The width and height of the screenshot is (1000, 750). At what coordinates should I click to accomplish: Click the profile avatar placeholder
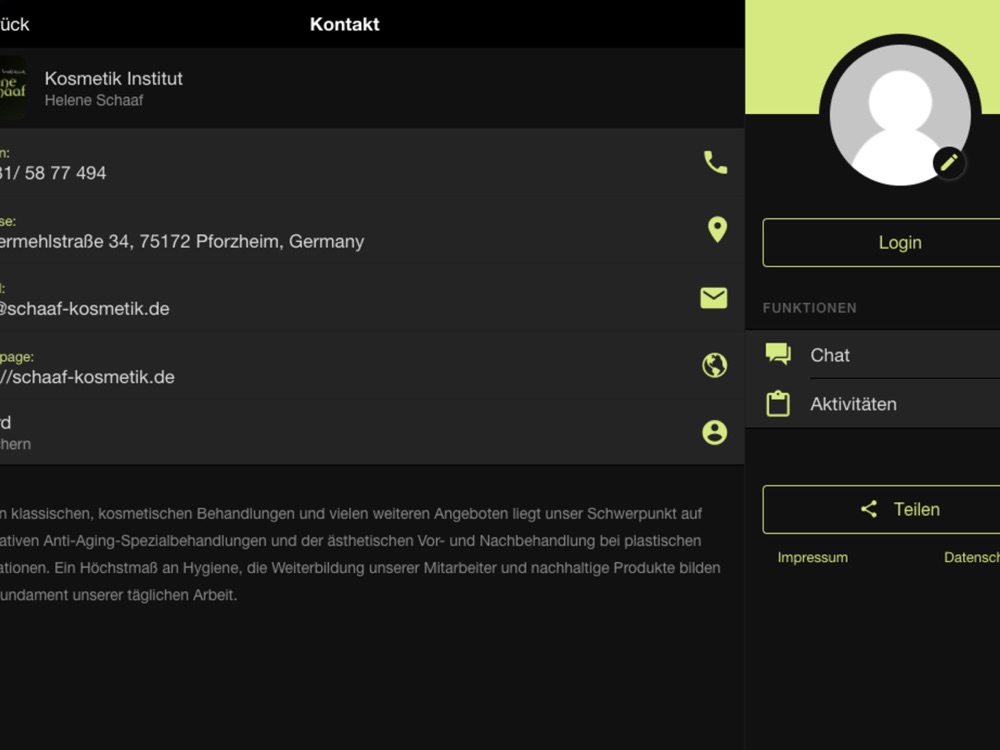pyautogui.click(x=900, y=115)
